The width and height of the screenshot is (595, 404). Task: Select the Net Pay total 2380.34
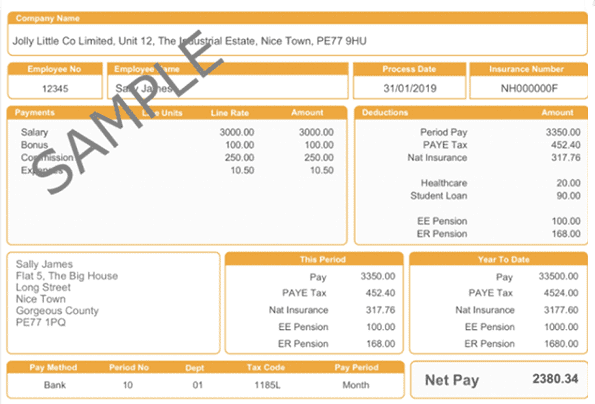point(555,379)
